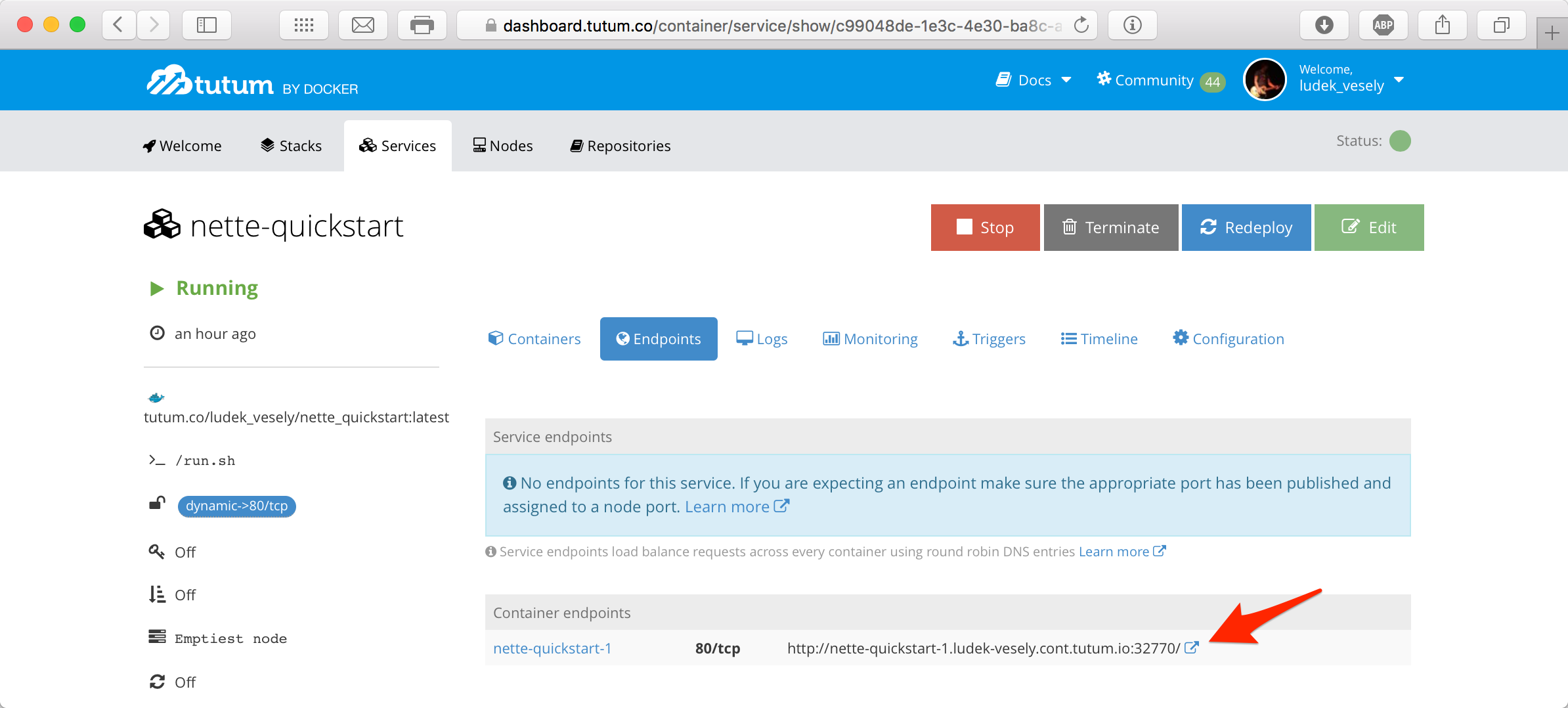The height and width of the screenshot is (708, 1568).
Task: Click the Docker whale image icon
Action: tap(156, 397)
